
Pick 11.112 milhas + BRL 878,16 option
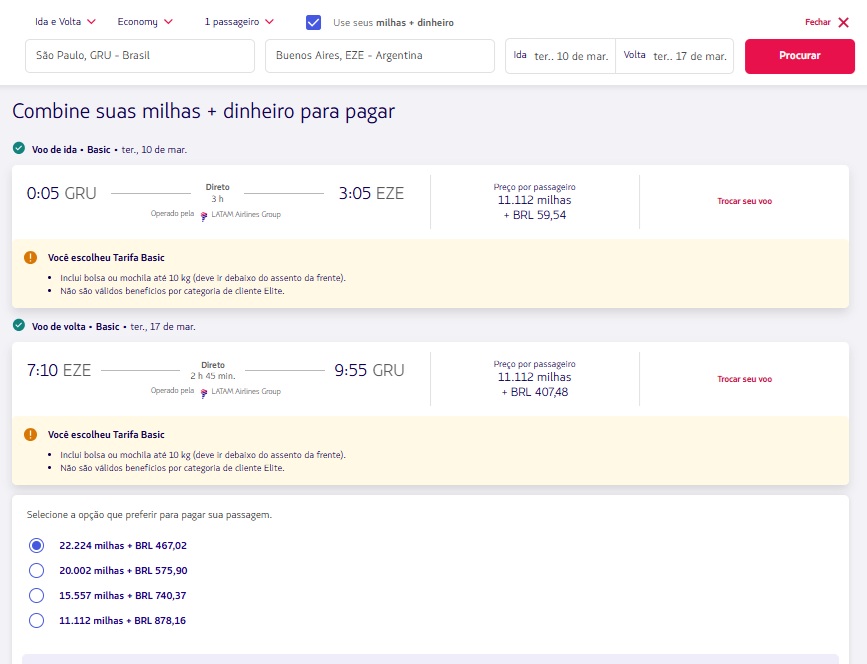click(x=37, y=620)
